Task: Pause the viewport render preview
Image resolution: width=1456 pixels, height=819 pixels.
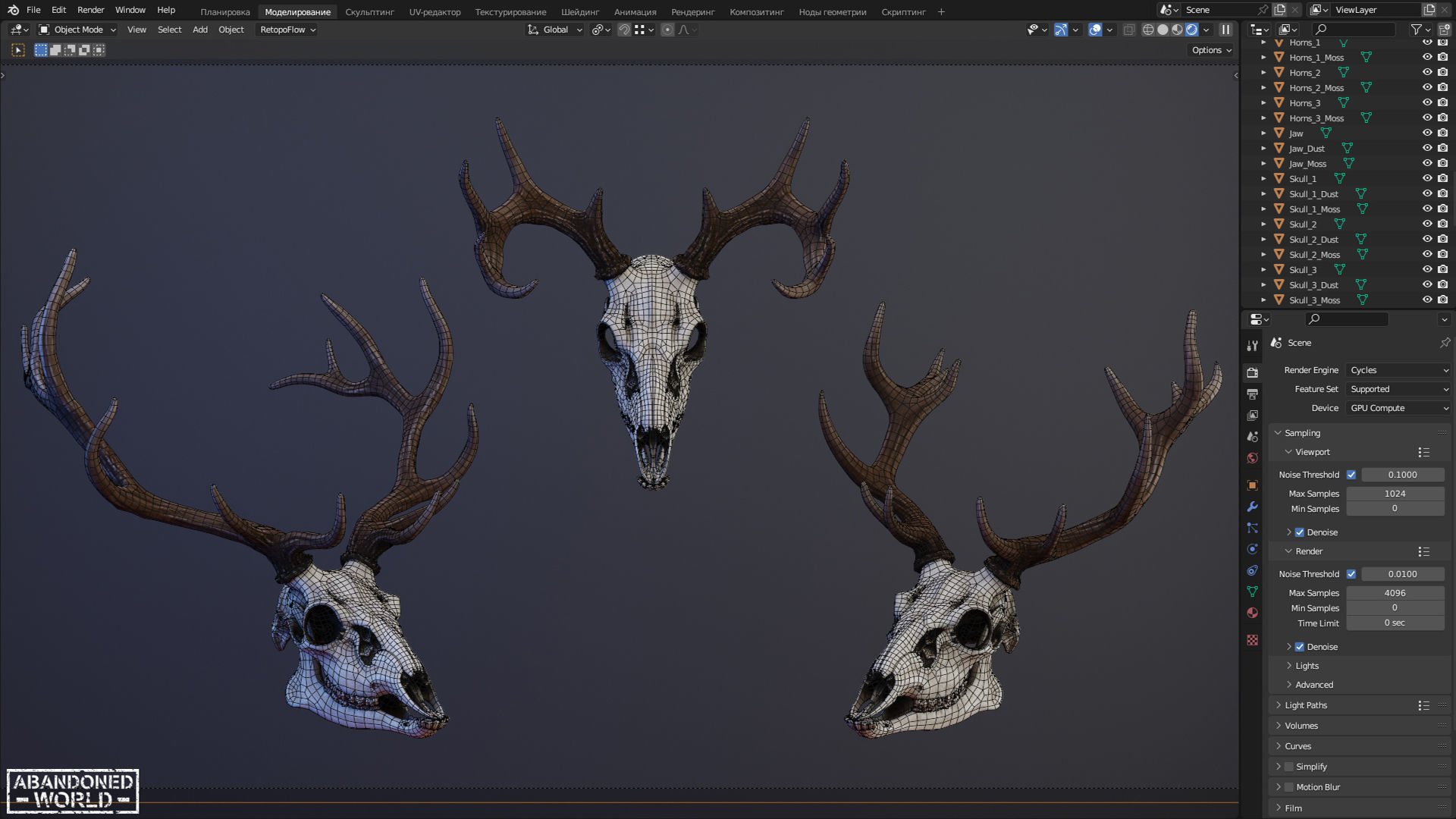Action: pyautogui.click(x=1225, y=30)
